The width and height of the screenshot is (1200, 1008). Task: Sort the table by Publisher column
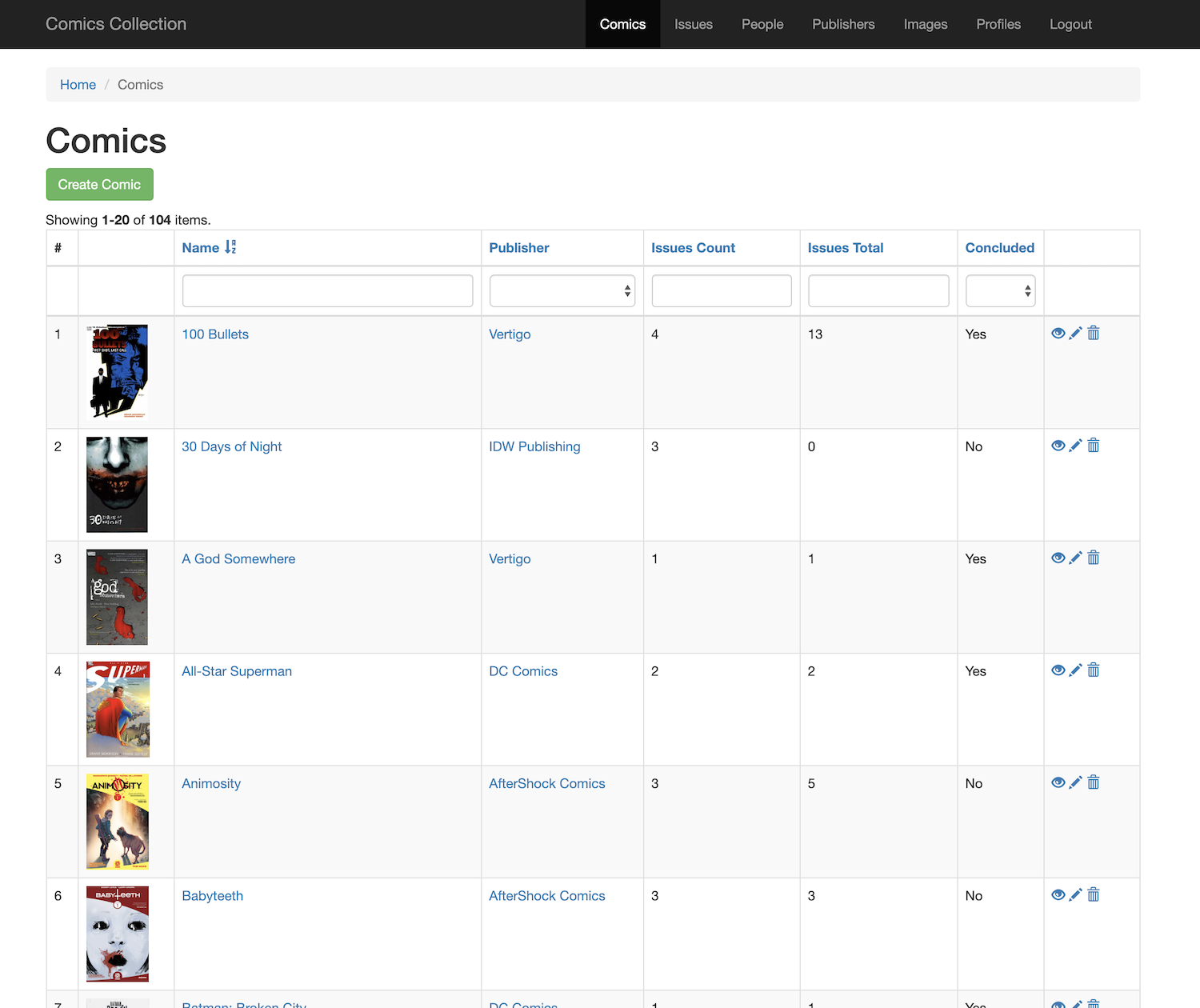point(519,248)
